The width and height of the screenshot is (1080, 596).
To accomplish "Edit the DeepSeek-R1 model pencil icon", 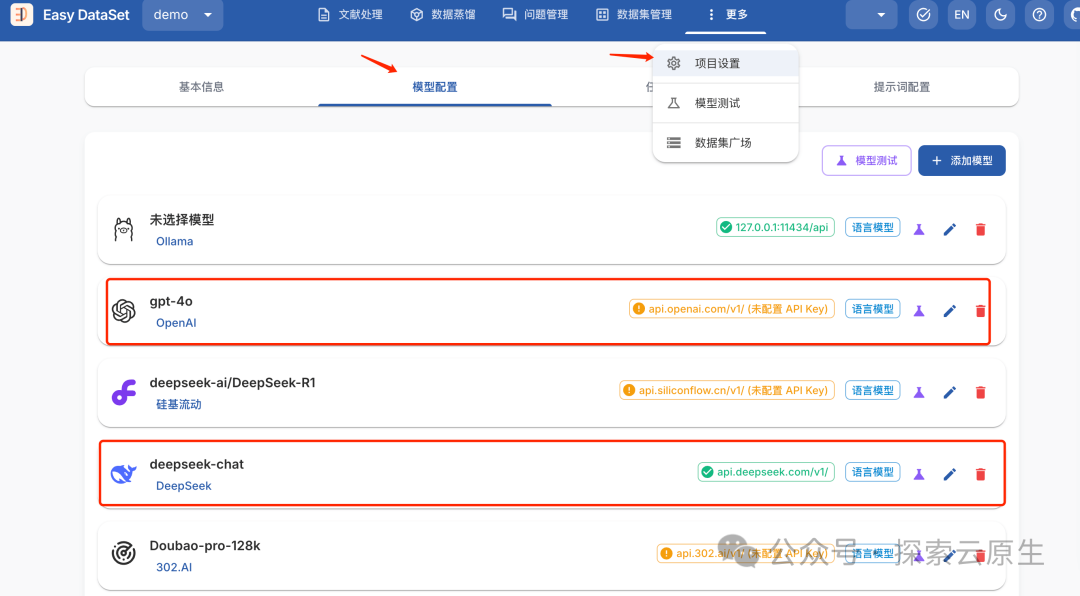I will pyautogui.click(x=950, y=392).
